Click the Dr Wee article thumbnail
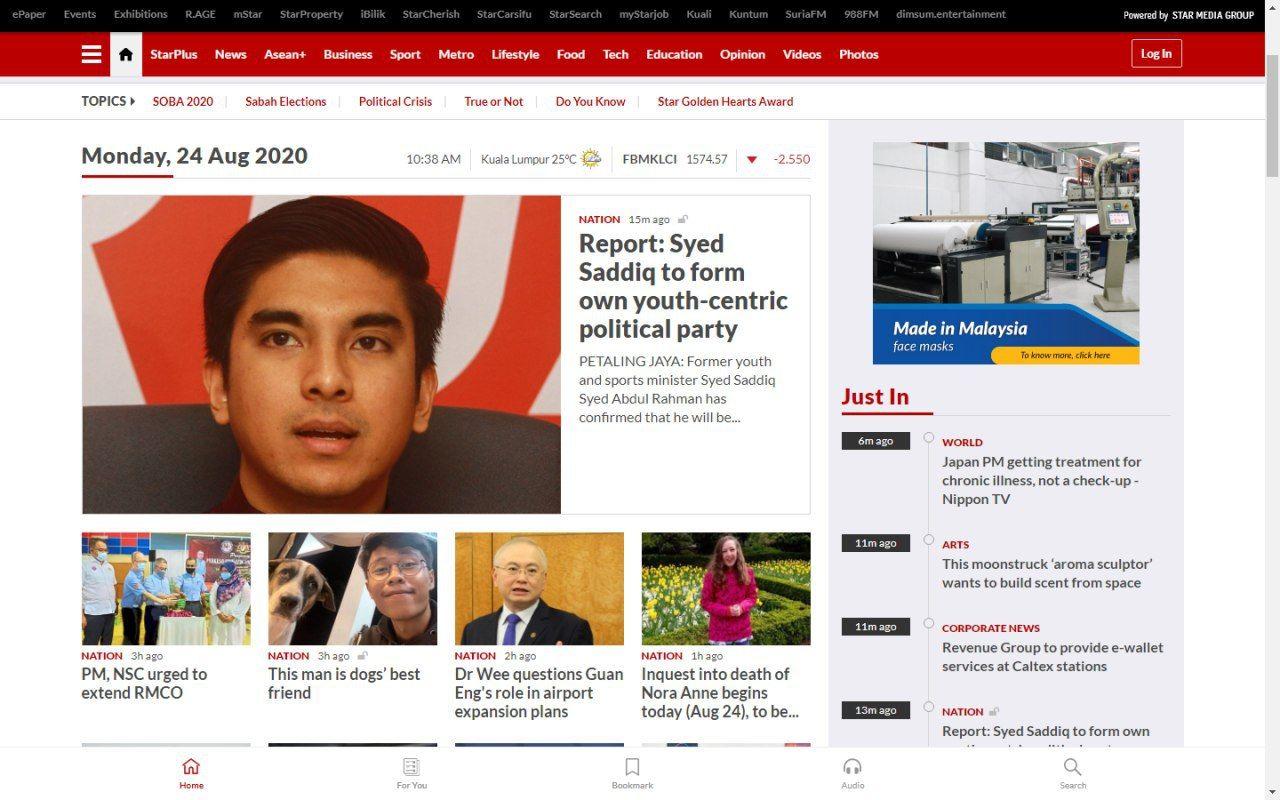The height and width of the screenshot is (800, 1280). click(539, 588)
